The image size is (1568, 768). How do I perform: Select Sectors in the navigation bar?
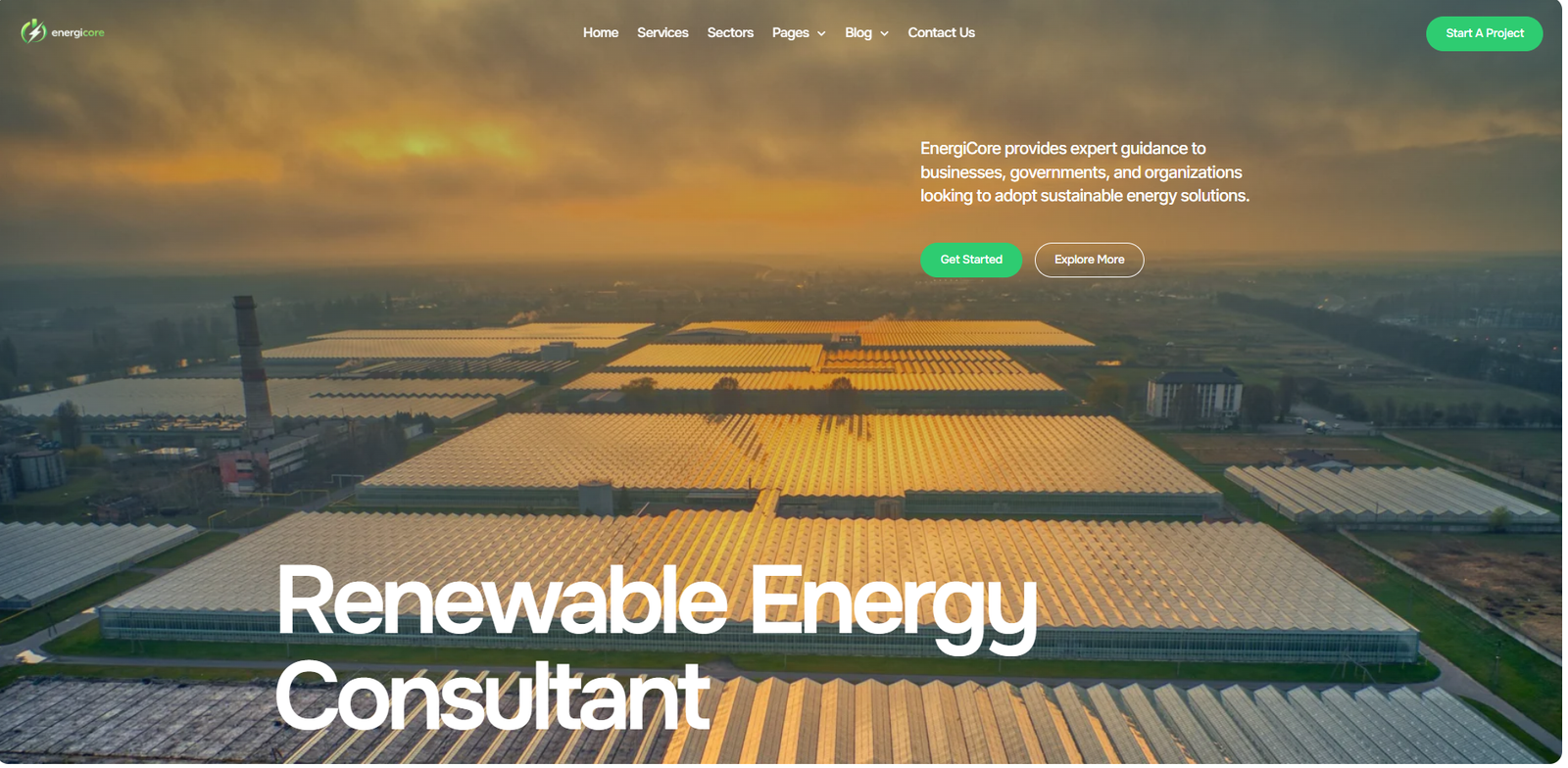click(x=730, y=33)
